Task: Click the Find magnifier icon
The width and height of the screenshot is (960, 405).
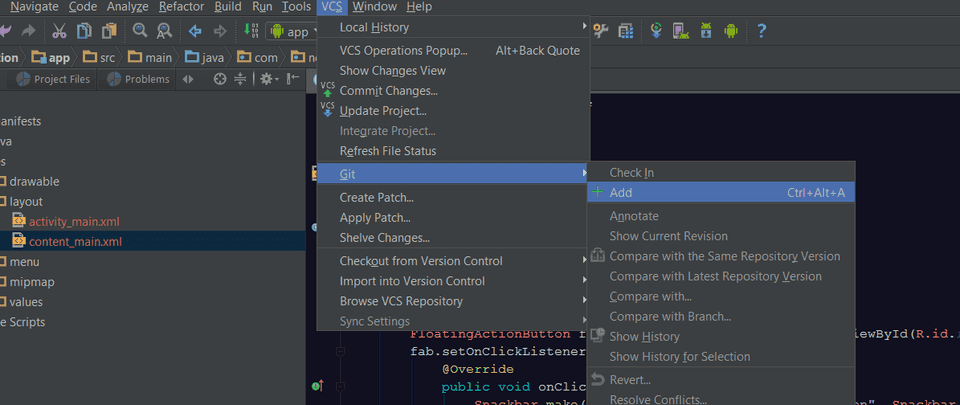Action: [x=140, y=31]
